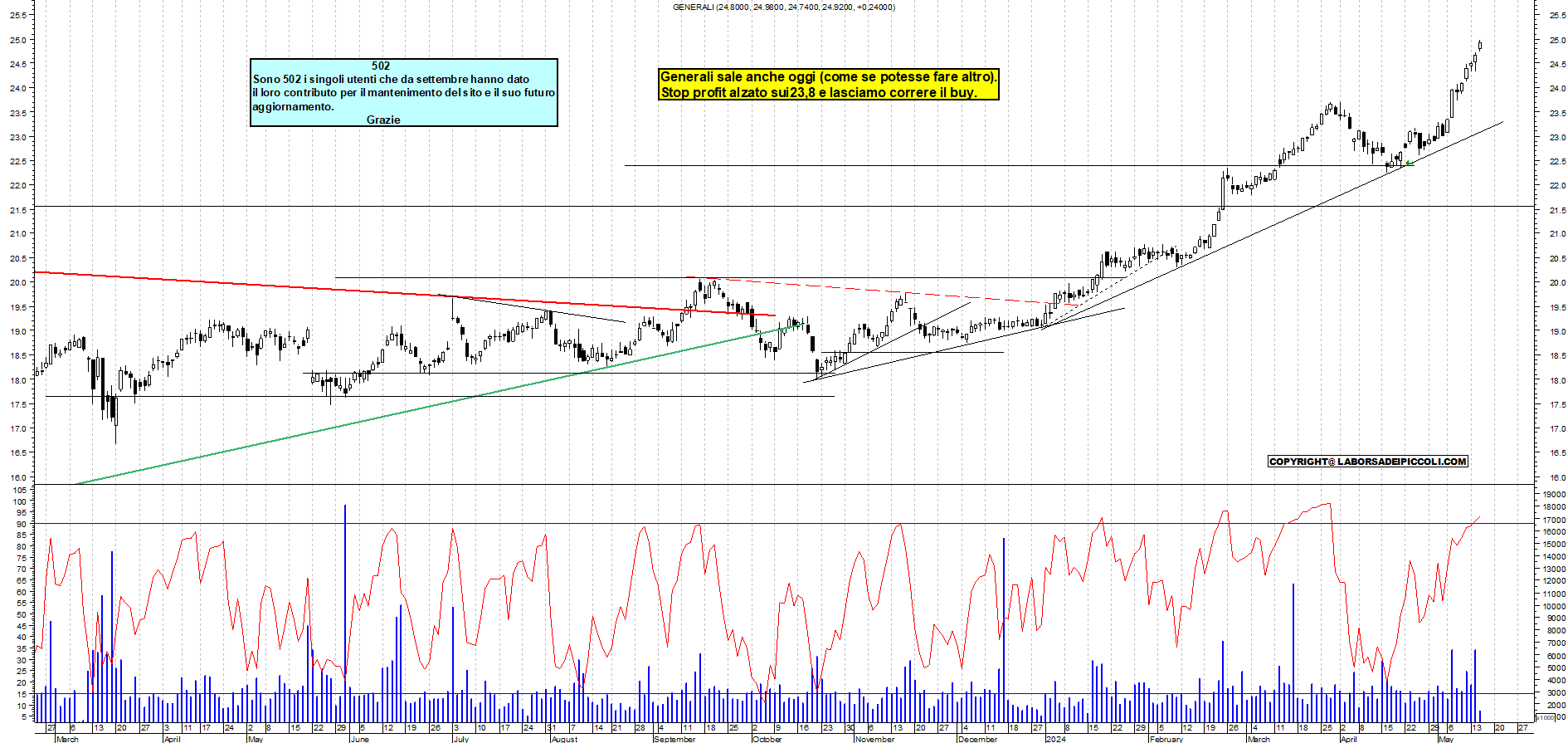This screenshot has height=743, width=1568.
Task: Click the 'February' label on the date axis
Action: pyautogui.click(x=1166, y=739)
